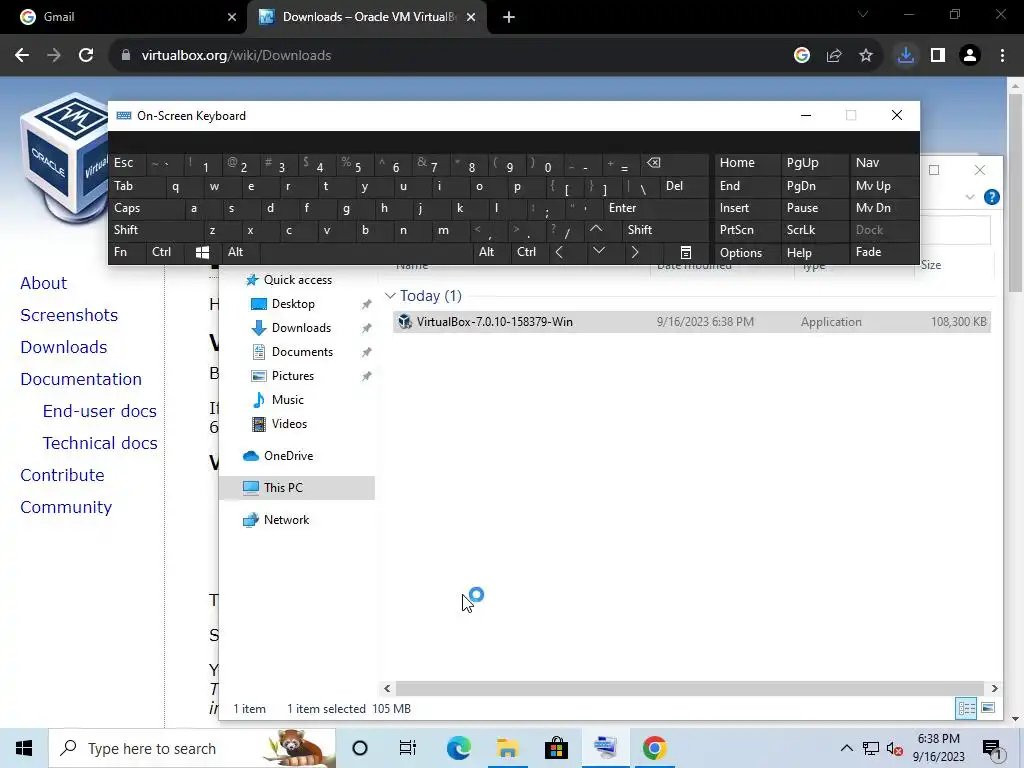1024x768 pixels.
Task: Click the web page vertical scrollbar thumb
Action: click(x=1015, y=193)
